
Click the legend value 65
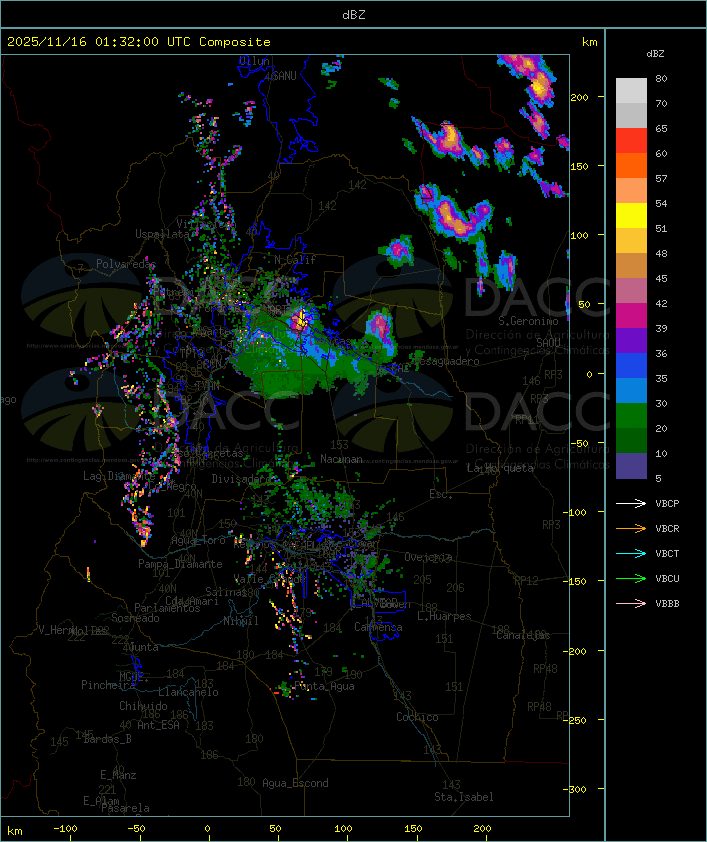tap(661, 128)
